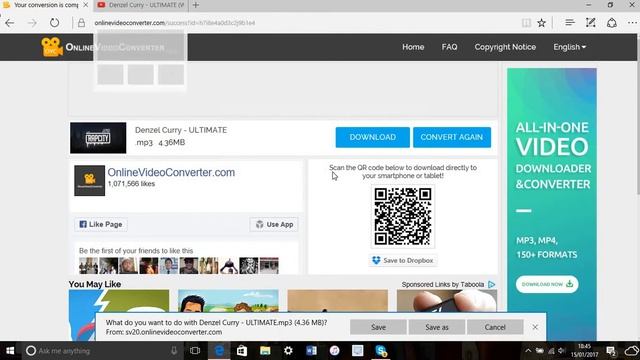Open File Explorer from the taskbar
This screenshot has height=360, width=640.
(265, 351)
